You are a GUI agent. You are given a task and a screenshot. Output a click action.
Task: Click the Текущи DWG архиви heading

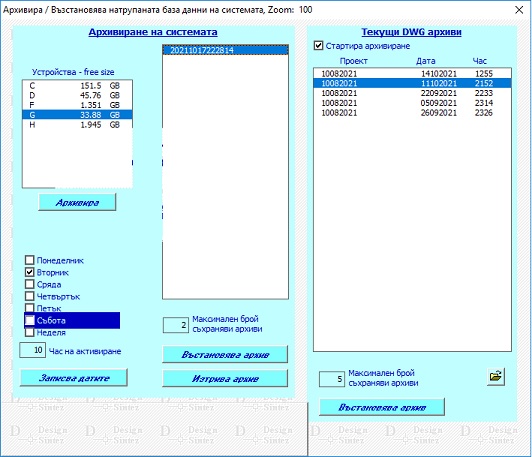click(x=411, y=32)
